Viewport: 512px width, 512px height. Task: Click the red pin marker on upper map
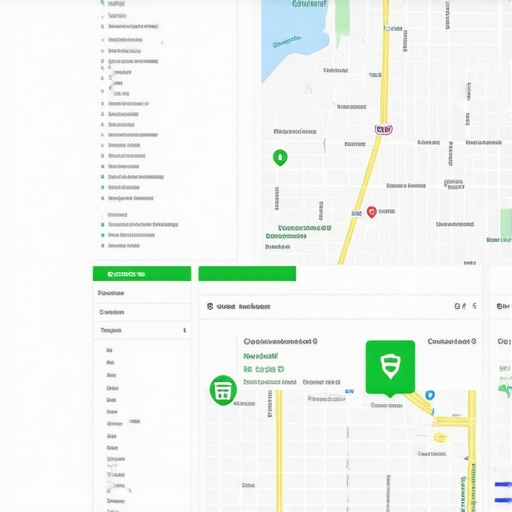tap(372, 212)
